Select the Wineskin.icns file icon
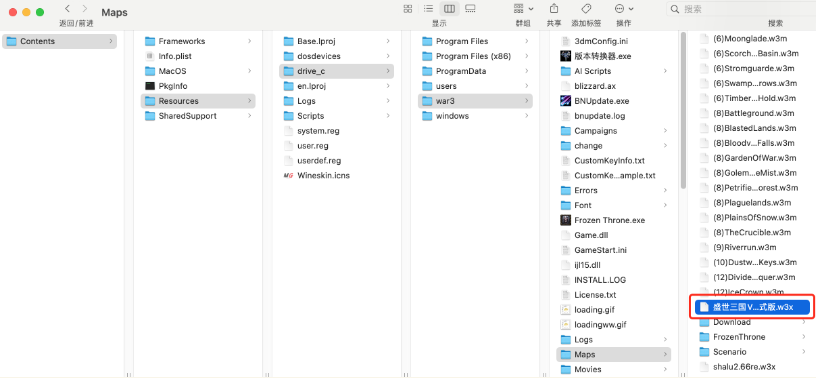This screenshot has height=378, width=816. tap(288, 175)
